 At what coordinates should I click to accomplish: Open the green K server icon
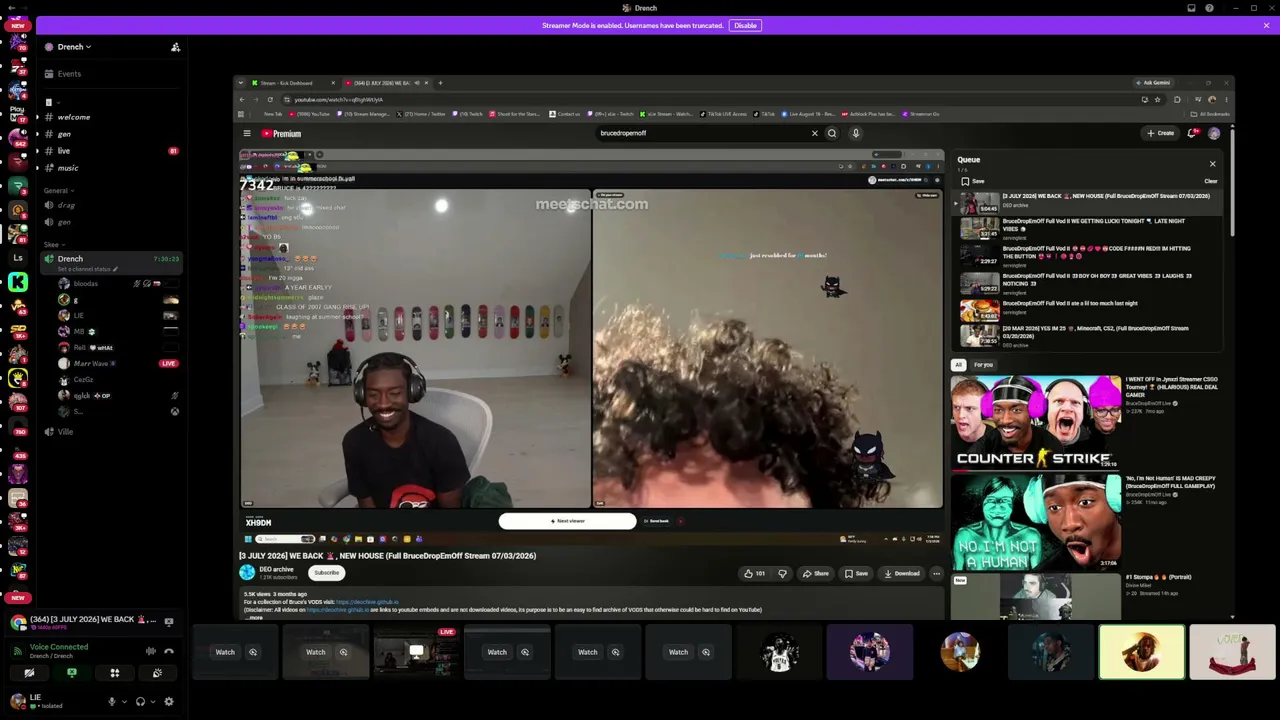point(18,283)
